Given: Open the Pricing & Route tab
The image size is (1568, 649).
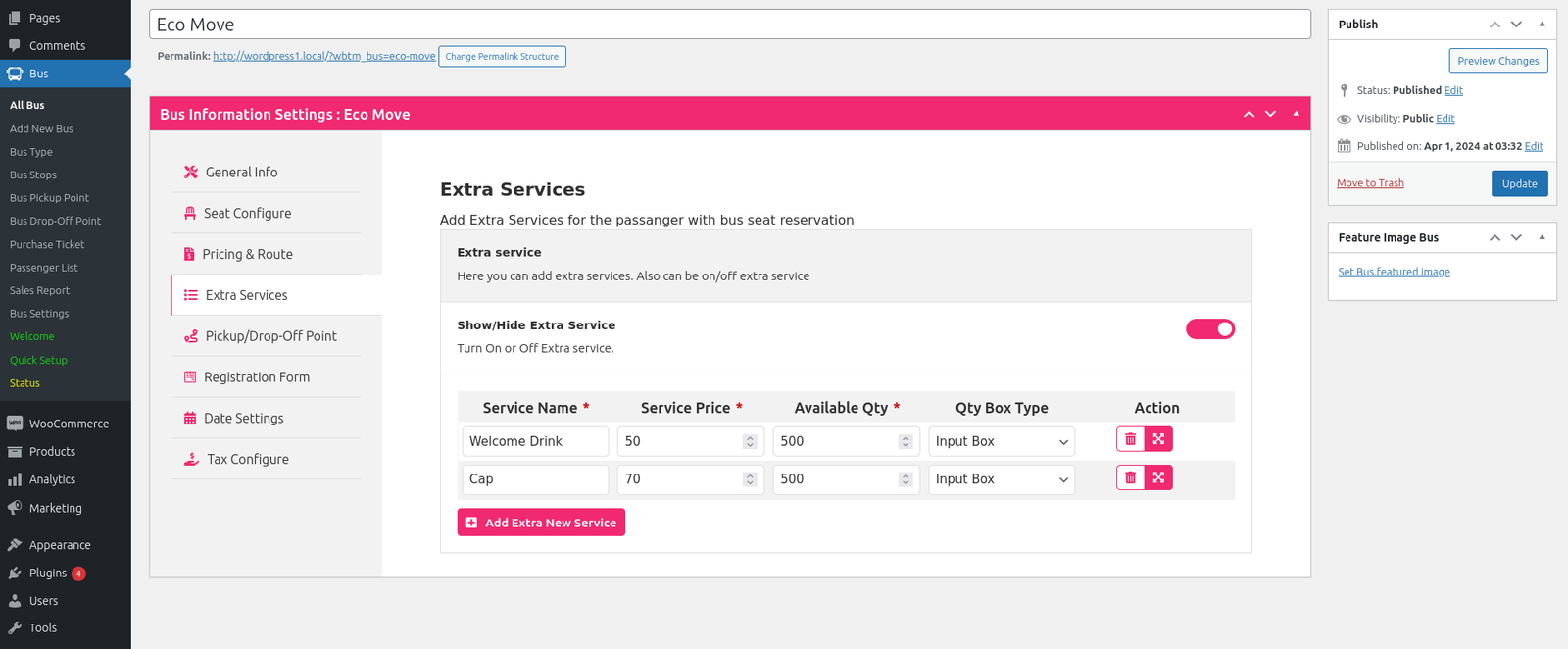Looking at the screenshot, I should (x=247, y=254).
